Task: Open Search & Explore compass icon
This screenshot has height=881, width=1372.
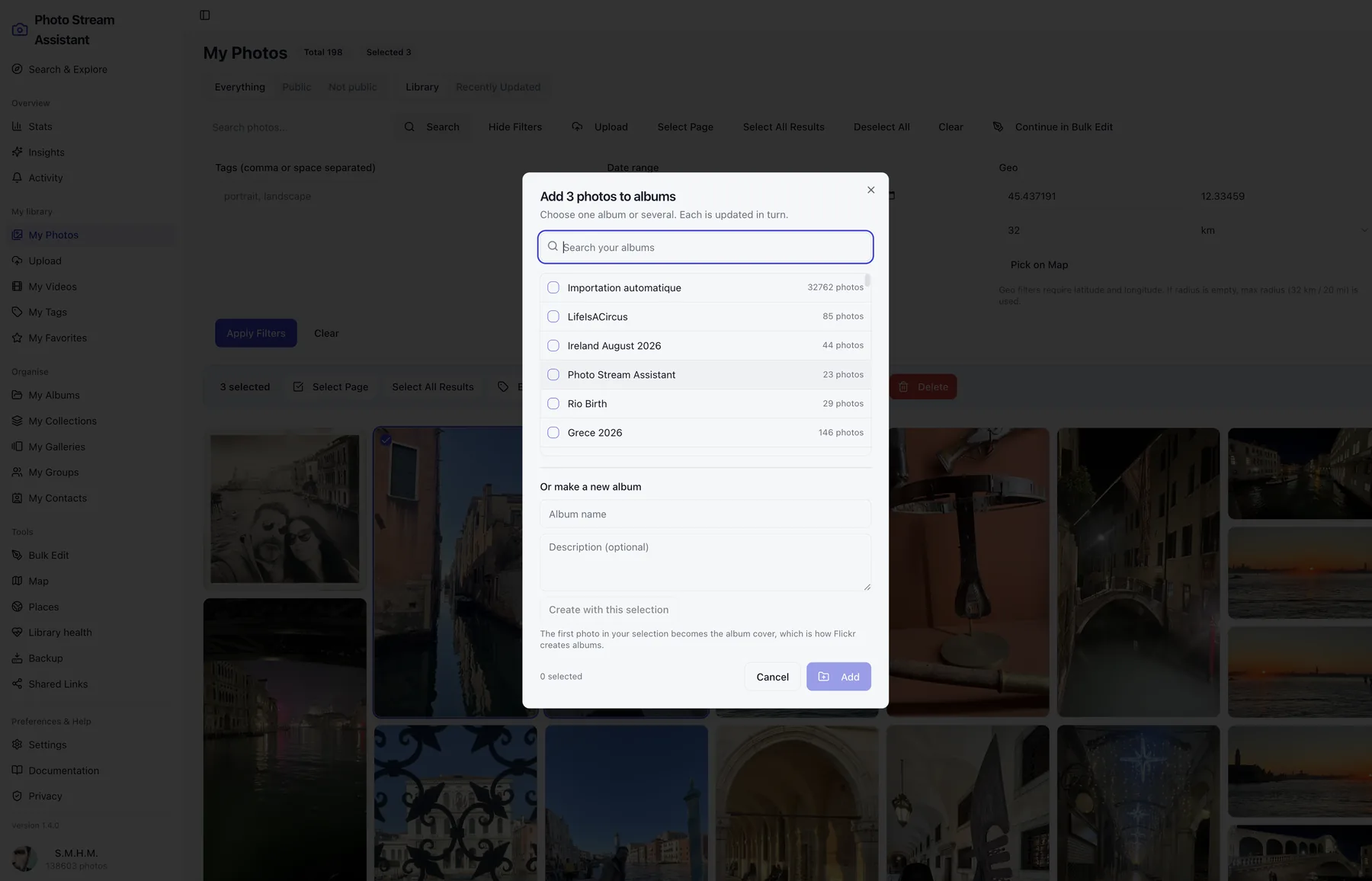Action: [x=17, y=69]
